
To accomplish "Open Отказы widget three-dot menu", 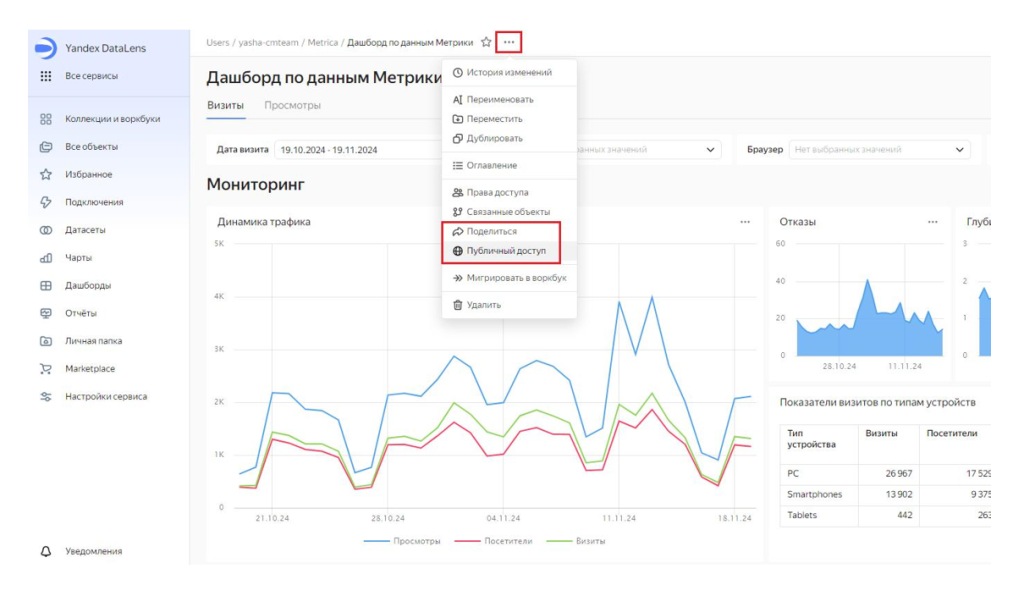I will [932, 222].
